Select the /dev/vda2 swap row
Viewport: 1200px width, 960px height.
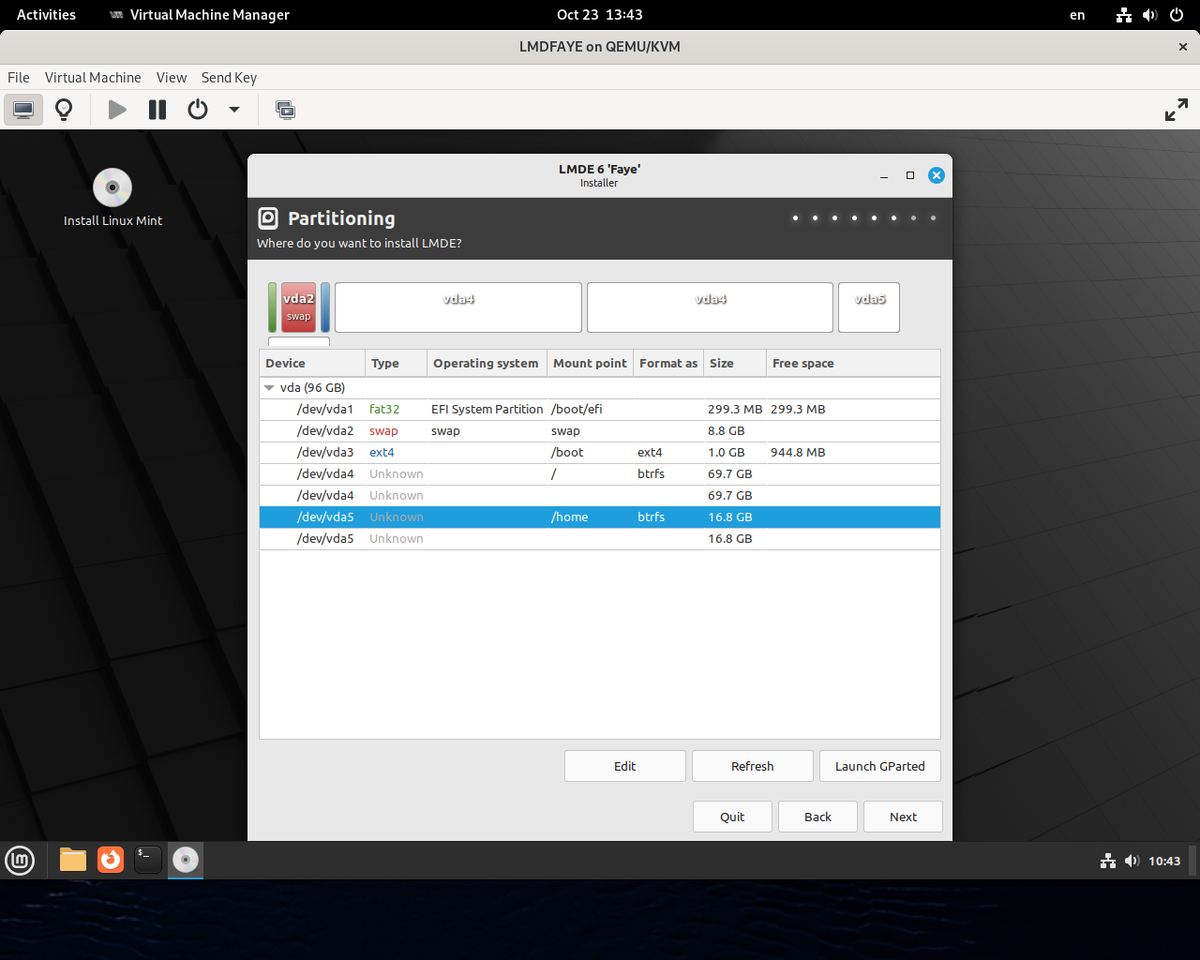600,431
